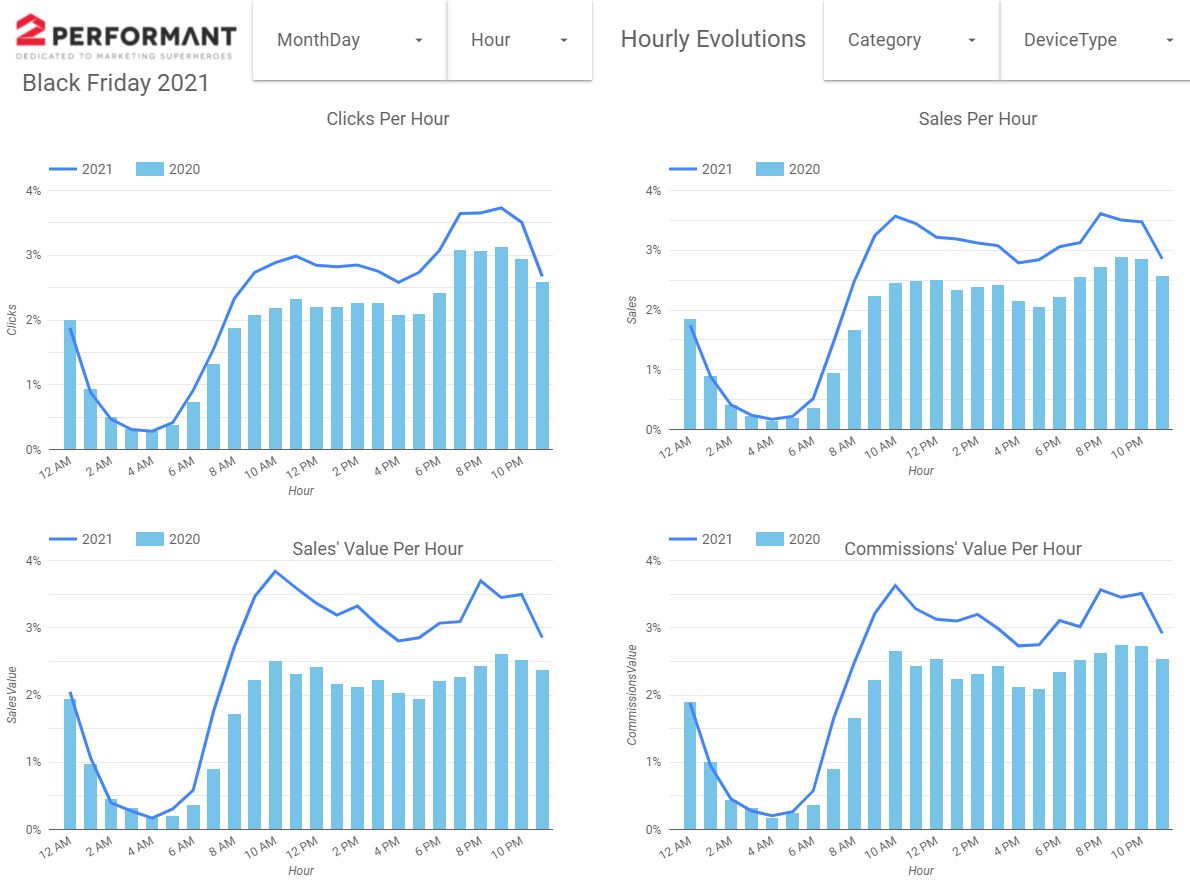Click 2021 line marker in Commissions' Value legend
1190x893 pixels.
pyautogui.click(x=682, y=539)
